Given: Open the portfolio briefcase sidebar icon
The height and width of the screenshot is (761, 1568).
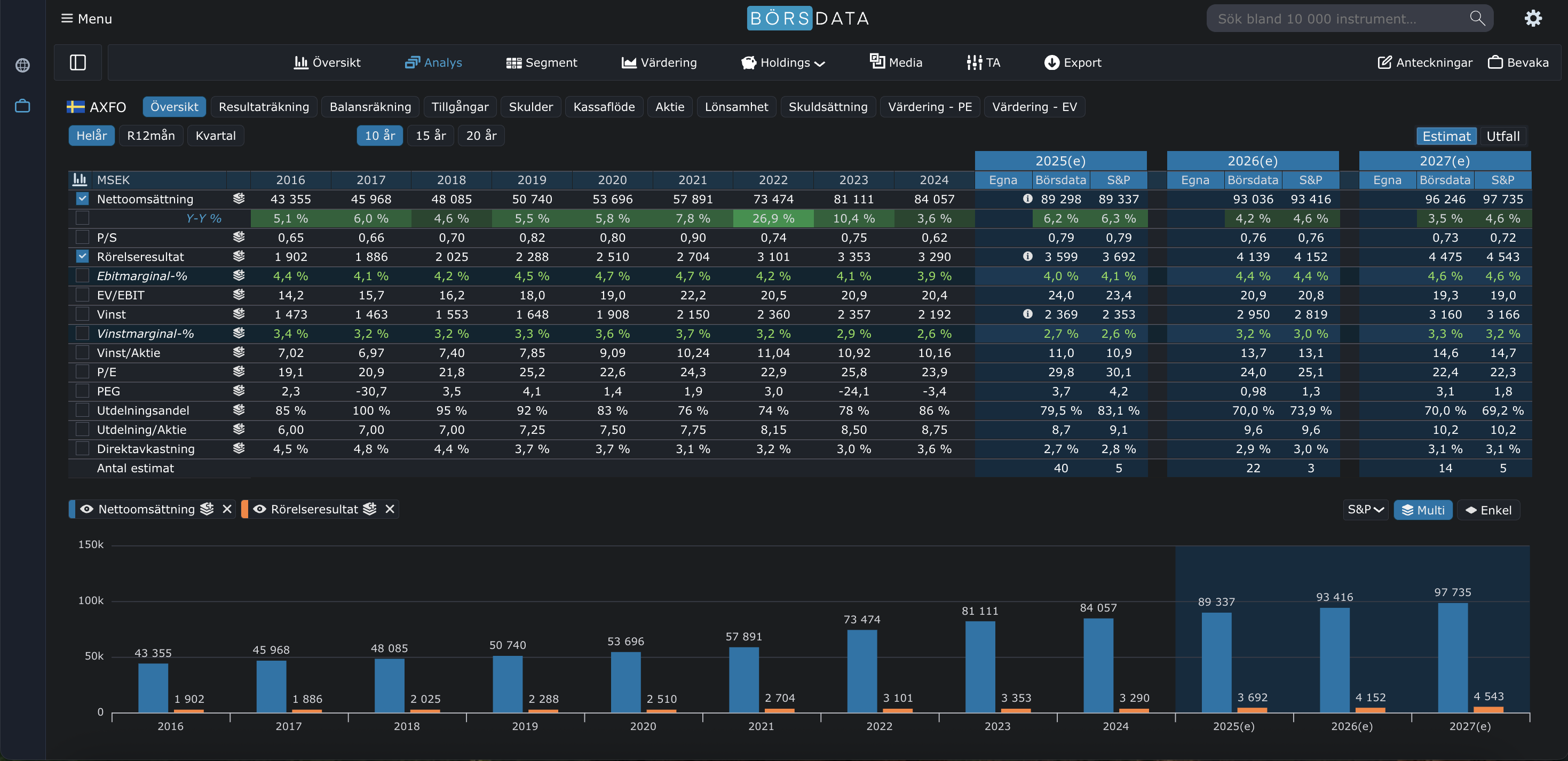Looking at the screenshot, I should coord(22,106).
